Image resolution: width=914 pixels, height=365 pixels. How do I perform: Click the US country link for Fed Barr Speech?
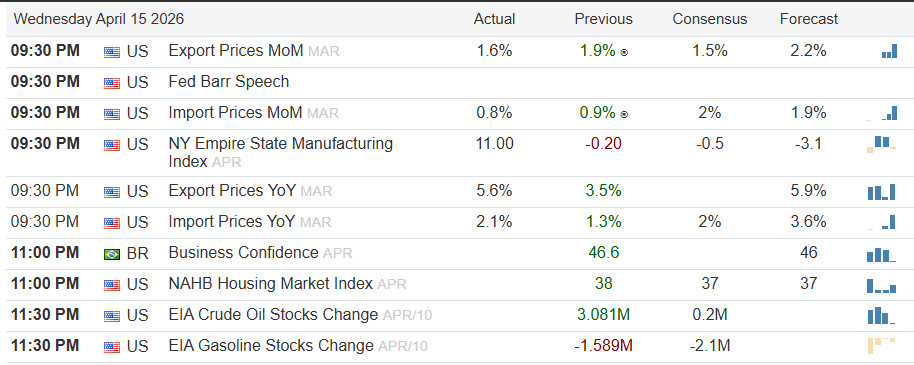tap(138, 82)
